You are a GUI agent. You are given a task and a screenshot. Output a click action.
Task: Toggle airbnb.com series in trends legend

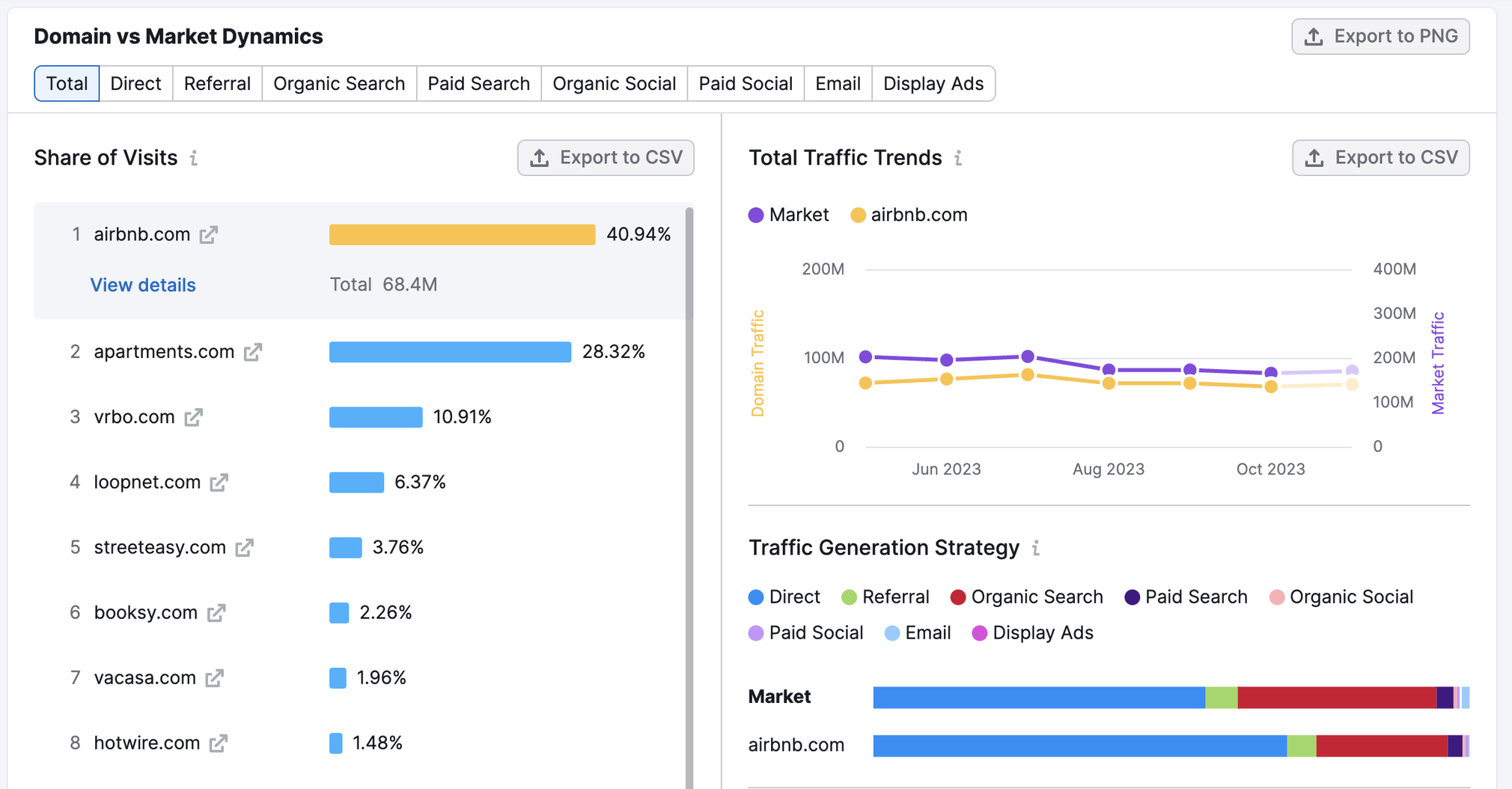(x=909, y=215)
